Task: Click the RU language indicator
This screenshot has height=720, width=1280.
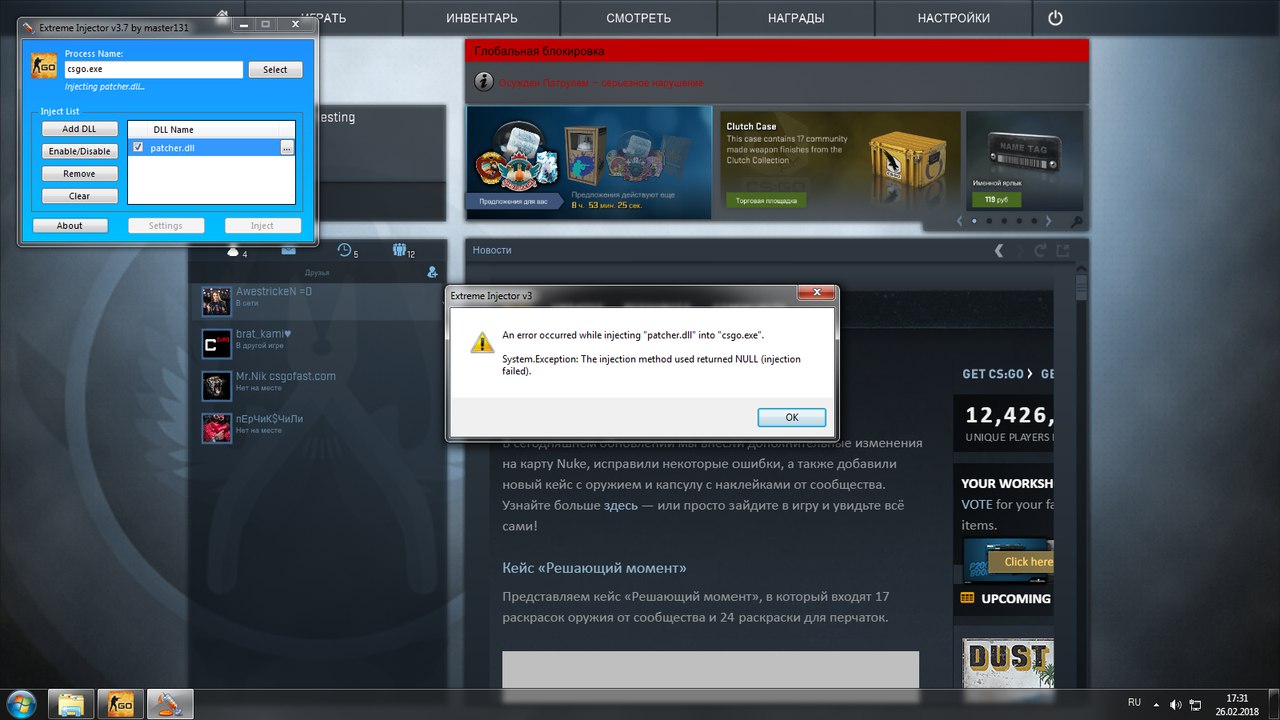Action: point(1134,703)
